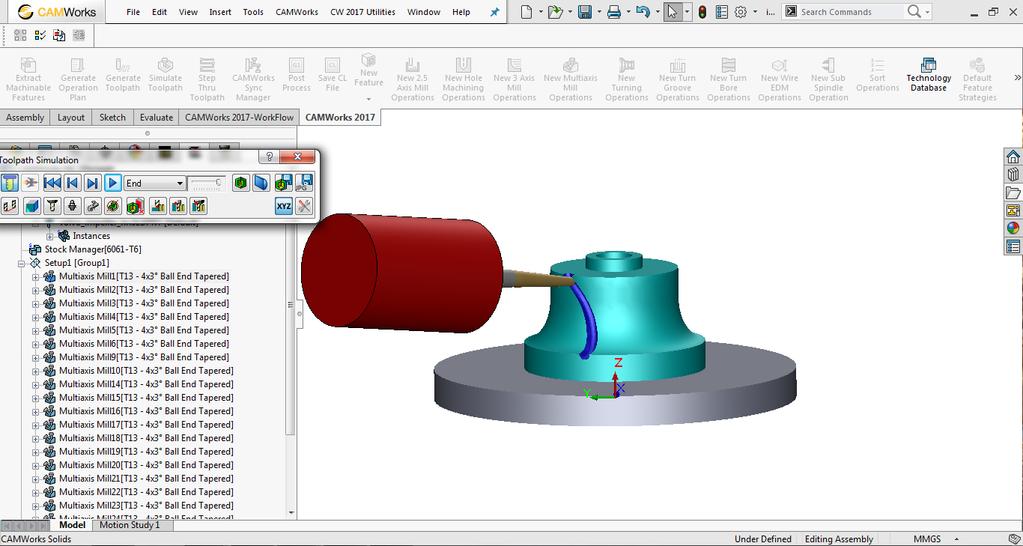
Task: Switch to the Evaluate tab
Action: click(157, 117)
